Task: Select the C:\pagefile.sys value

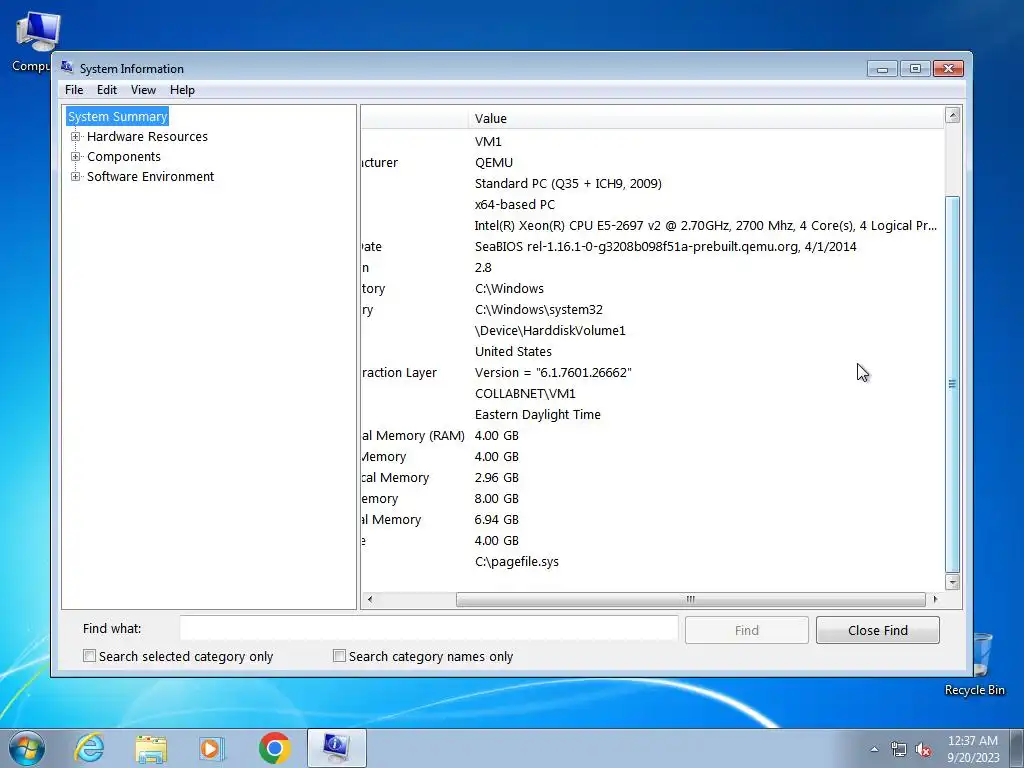Action: [517, 562]
